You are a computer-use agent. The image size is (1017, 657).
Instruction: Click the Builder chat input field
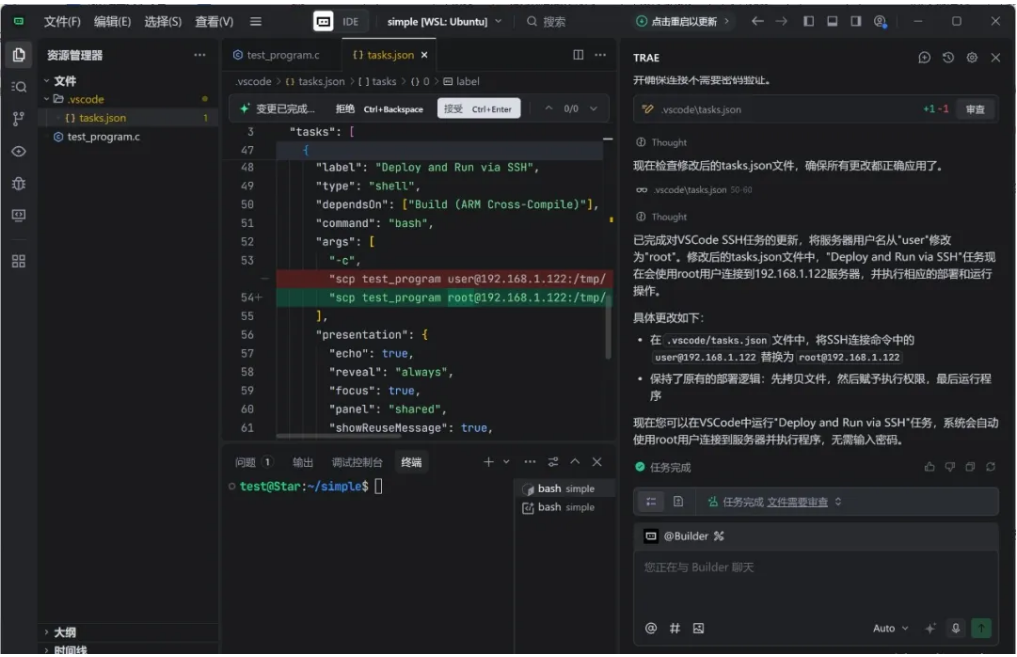(815, 567)
